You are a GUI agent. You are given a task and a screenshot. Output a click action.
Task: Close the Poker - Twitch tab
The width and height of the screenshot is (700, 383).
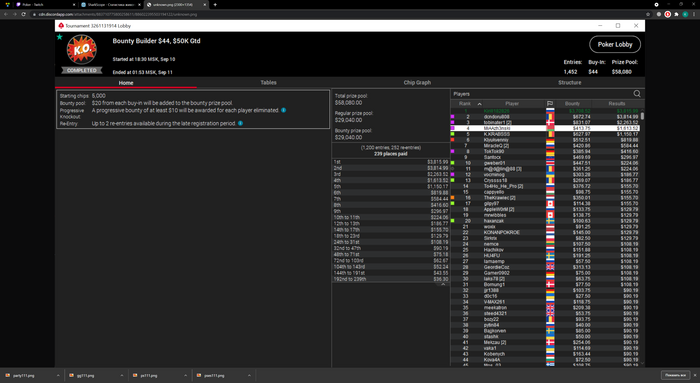click(x=74, y=4)
